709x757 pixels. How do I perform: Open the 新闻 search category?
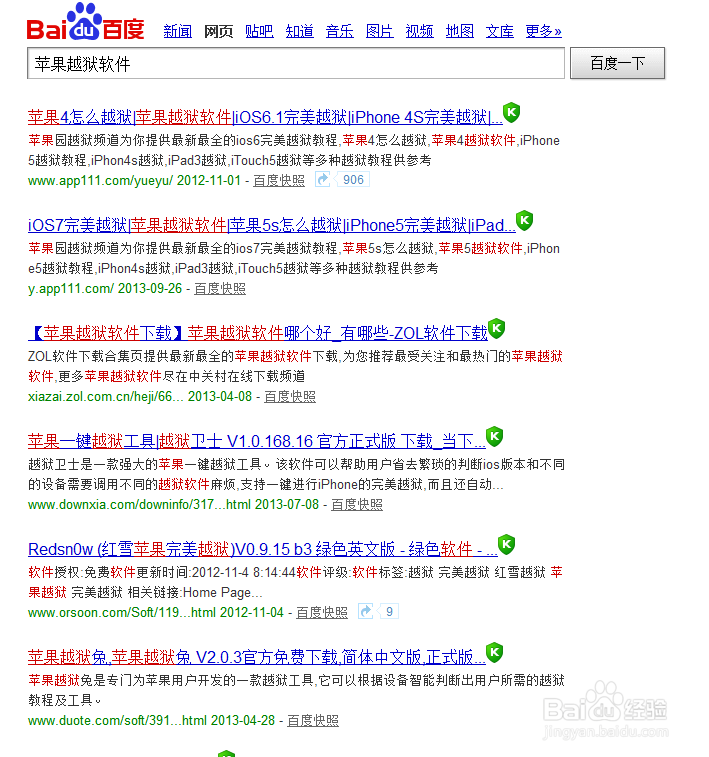point(178,31)
